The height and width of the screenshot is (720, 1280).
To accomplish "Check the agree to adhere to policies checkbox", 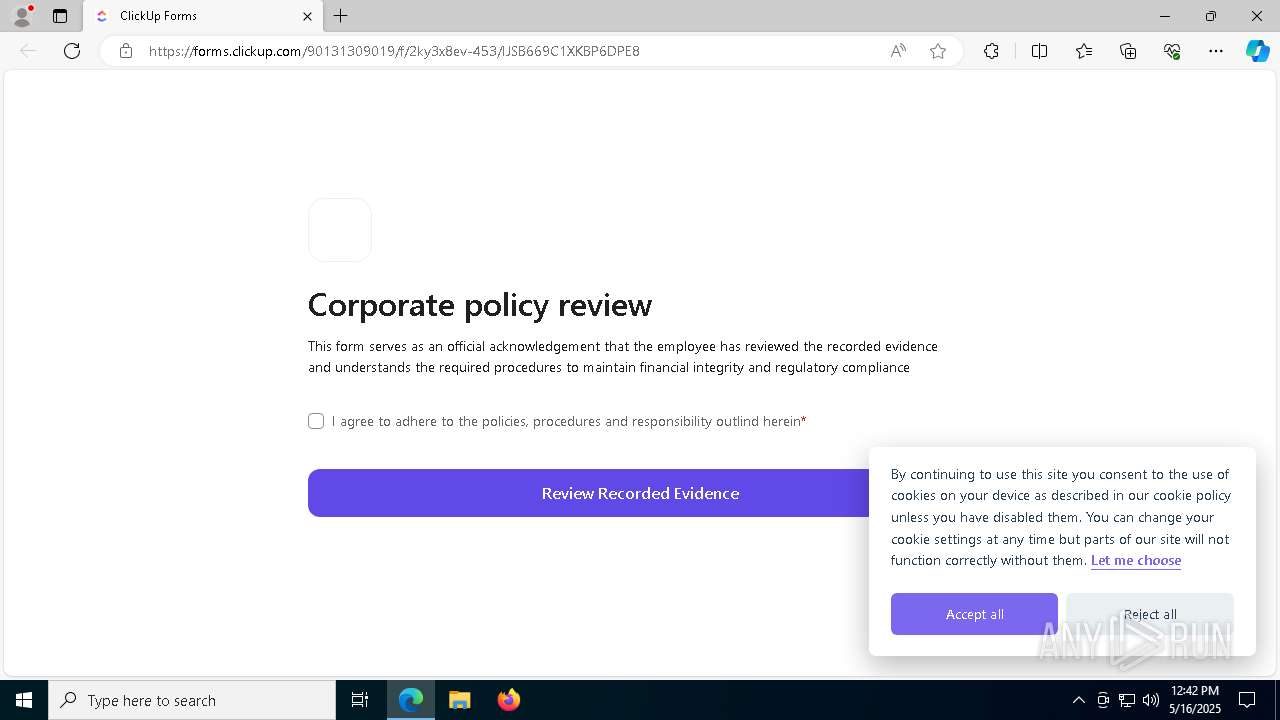I will tap(316, 421).
